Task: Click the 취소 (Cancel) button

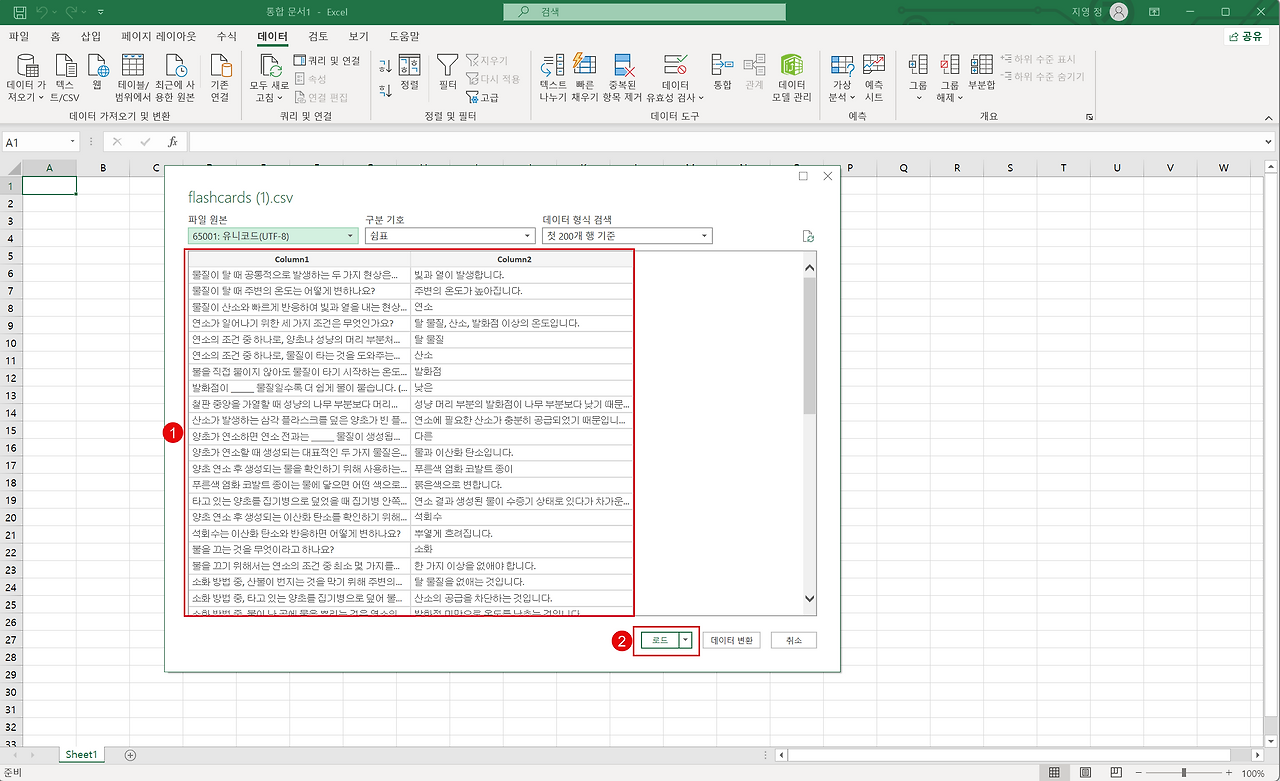Action: pyautogui.click(x=794, y=640)
